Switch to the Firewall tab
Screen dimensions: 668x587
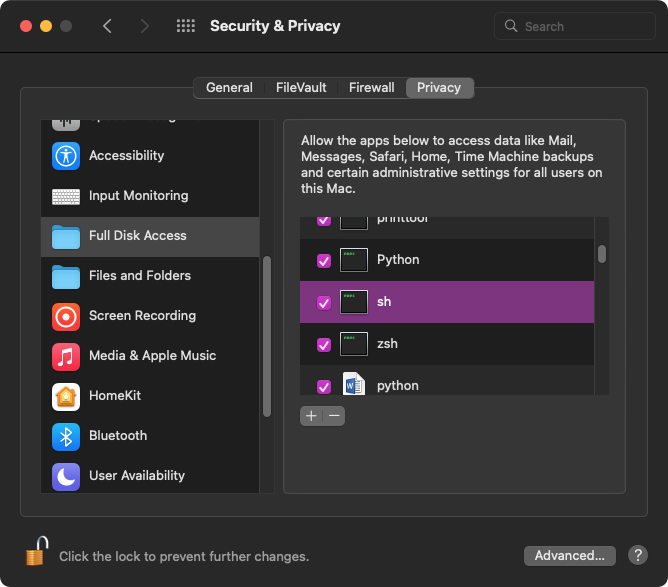point(371,88)
